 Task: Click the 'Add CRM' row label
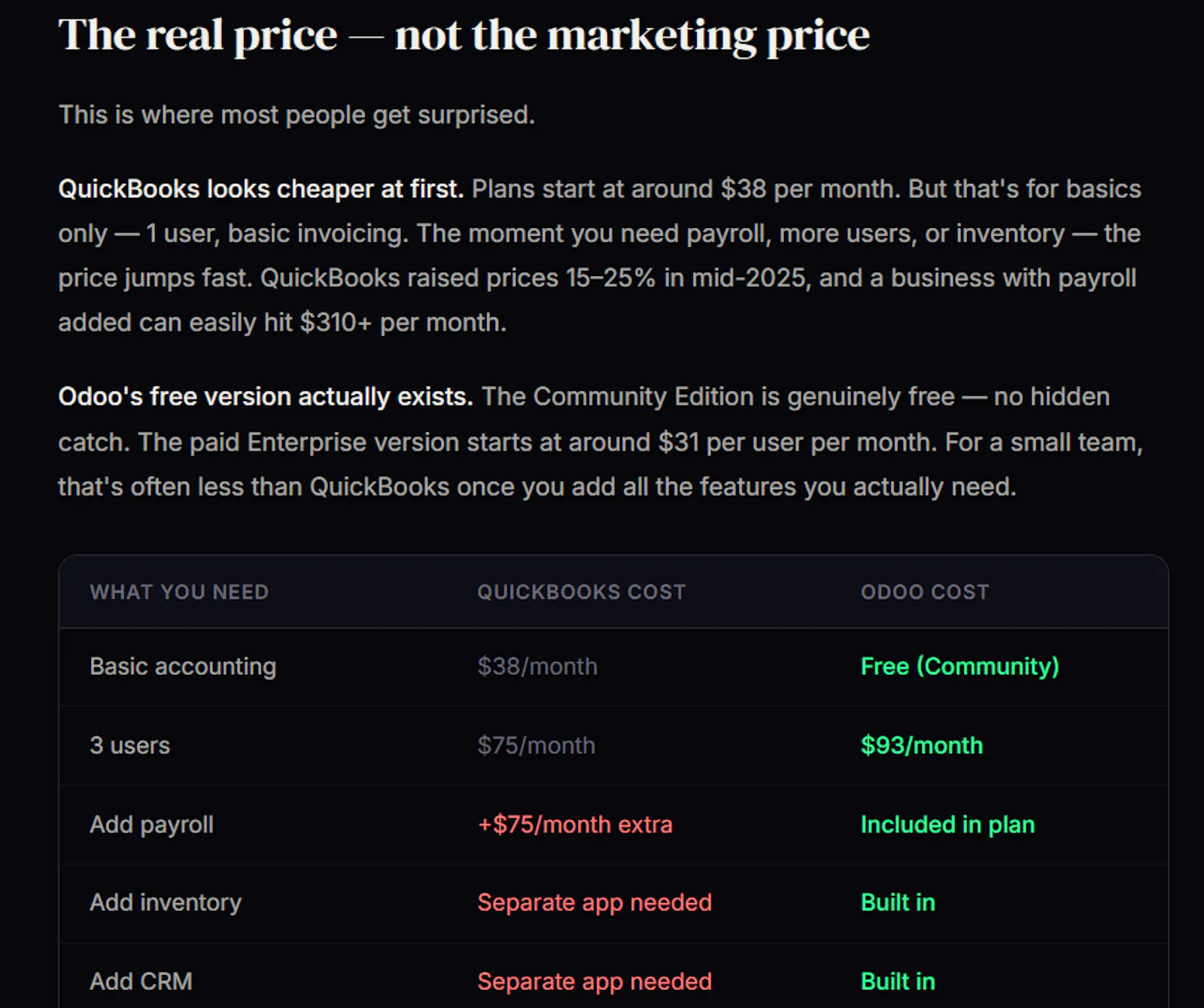pos(141,982)
